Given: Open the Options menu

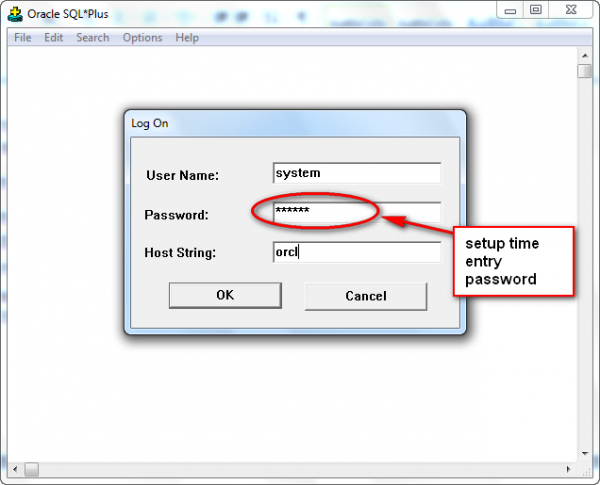Looking at the screenshot, I should coord(142,38).
